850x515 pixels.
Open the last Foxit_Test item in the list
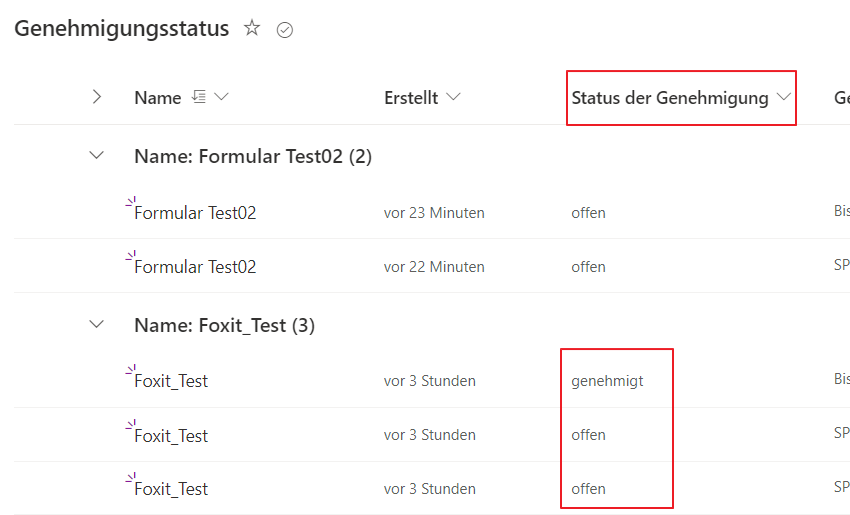click(x=171, y=489)
